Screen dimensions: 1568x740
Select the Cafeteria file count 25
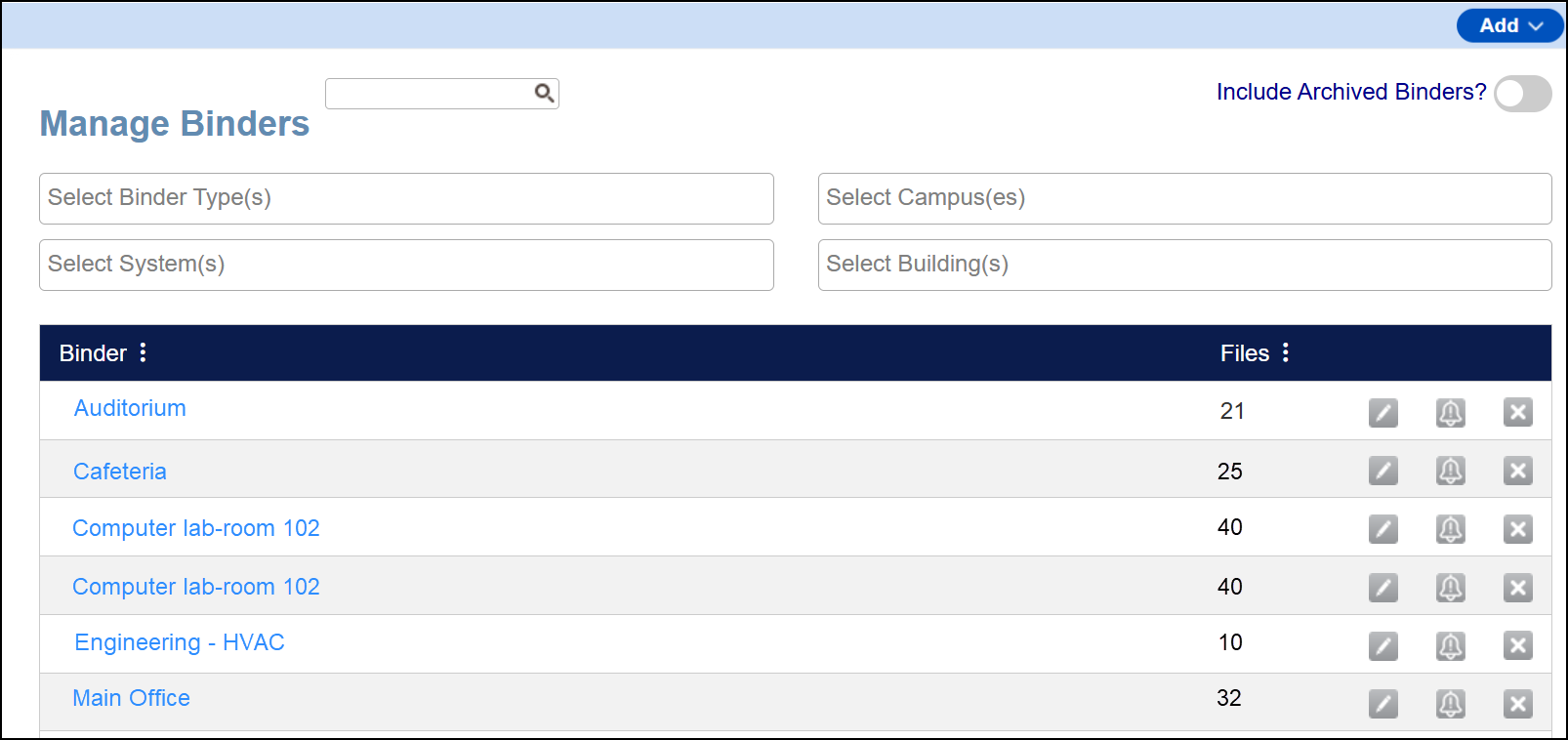tap(1230, 472)
